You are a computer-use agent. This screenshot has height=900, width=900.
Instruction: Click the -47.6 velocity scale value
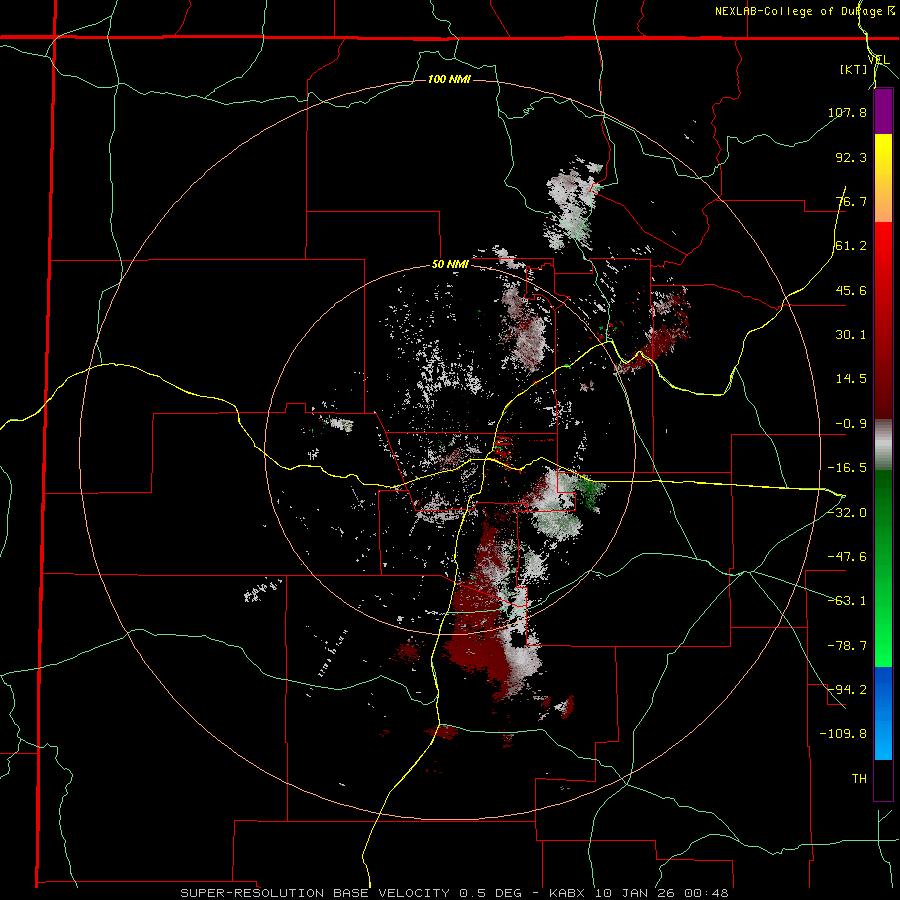pyautogui.click(x=847, y=557)
